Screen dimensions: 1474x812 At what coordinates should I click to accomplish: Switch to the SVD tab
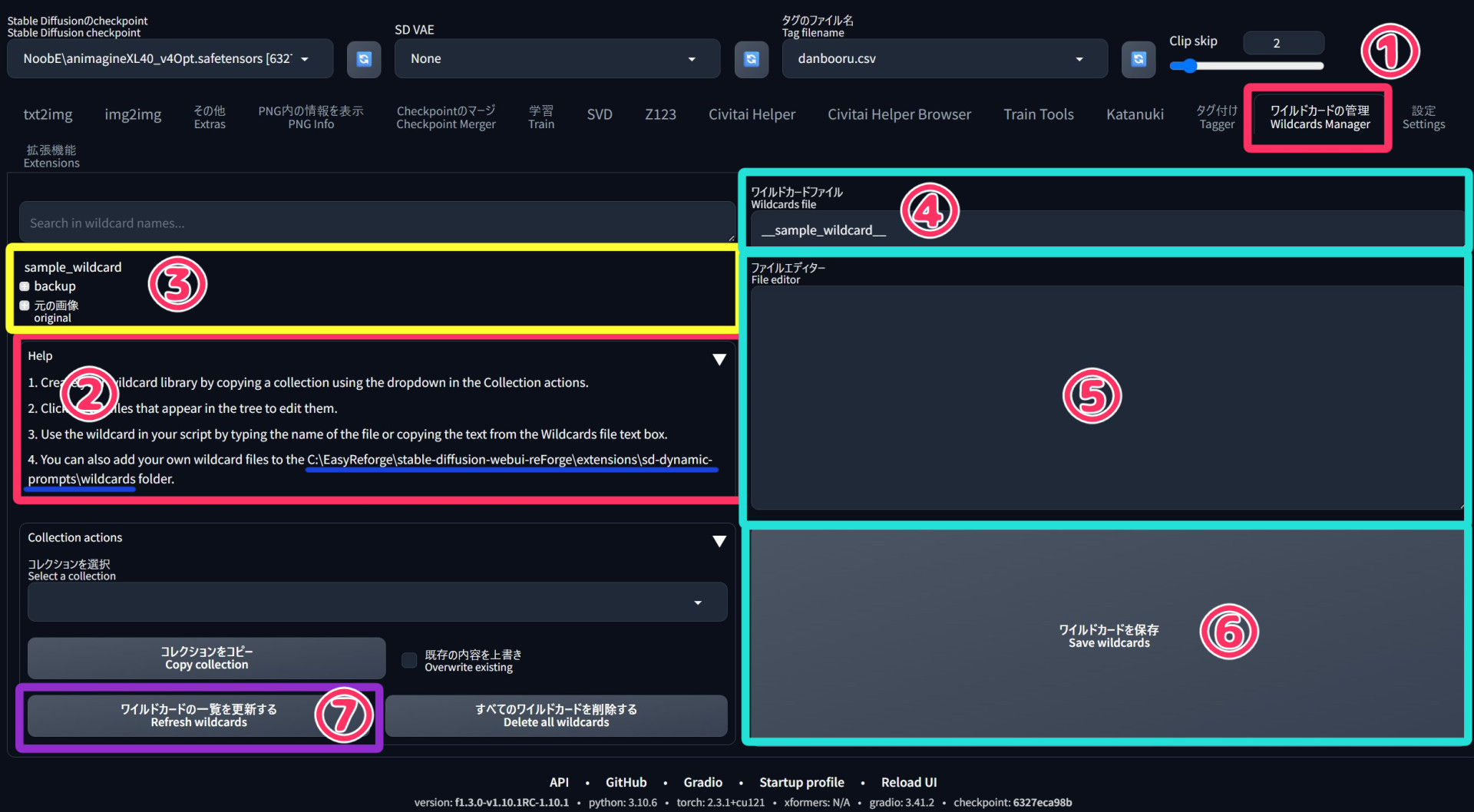click(600, 115)
